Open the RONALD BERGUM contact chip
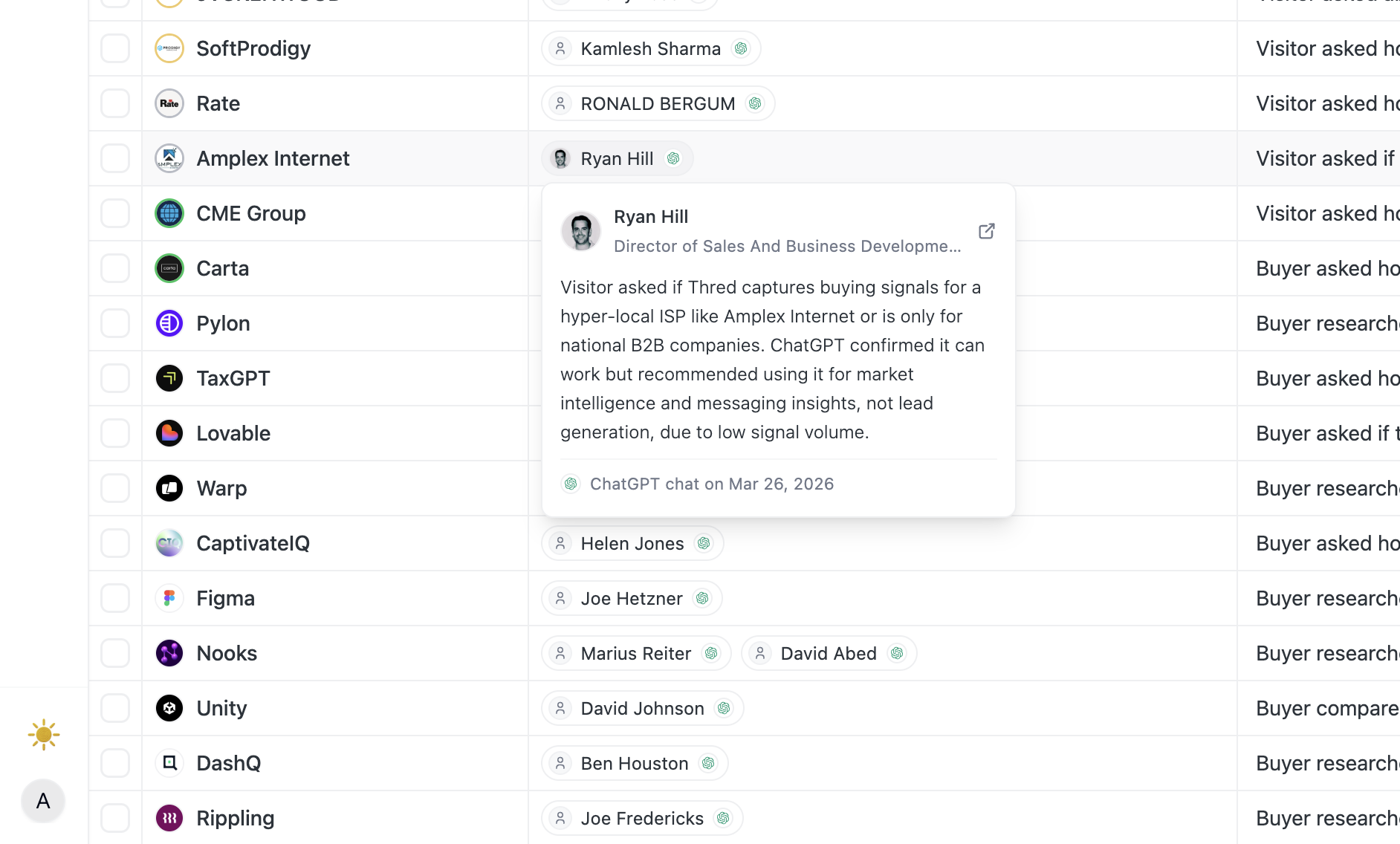Screen dimensions: 1400x844 (658, 103)
